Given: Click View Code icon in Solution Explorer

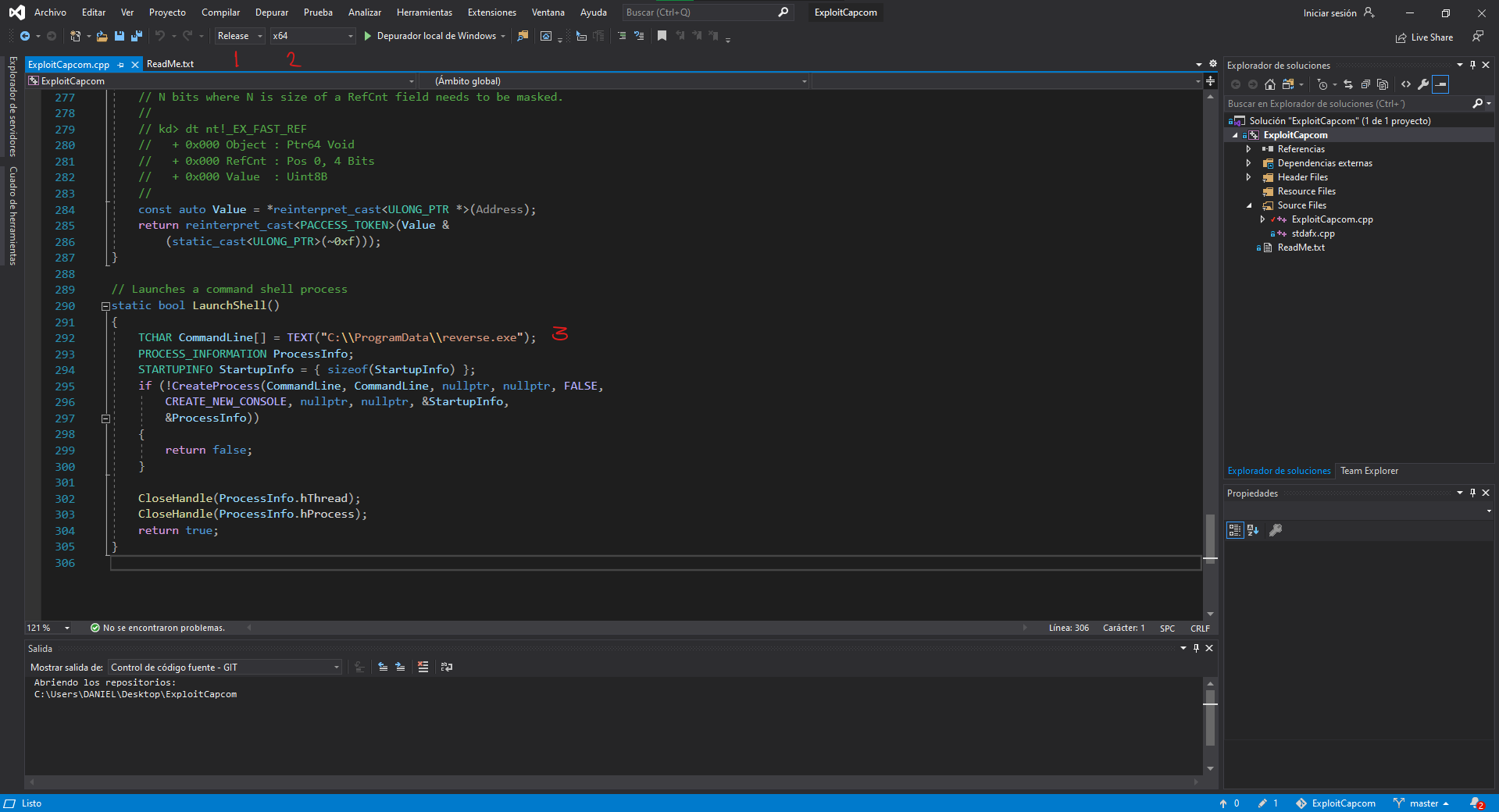Looking at the screenshot, I should pos(1406,84).
